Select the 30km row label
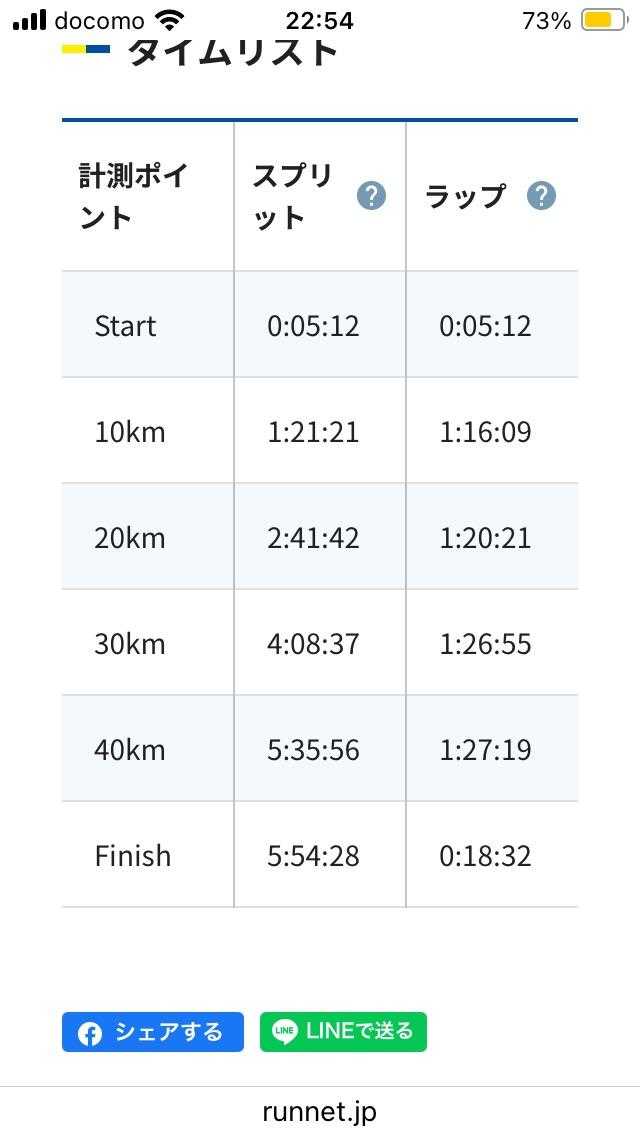The width and height of the screenshot is (640, 1136). click(130, 644)
